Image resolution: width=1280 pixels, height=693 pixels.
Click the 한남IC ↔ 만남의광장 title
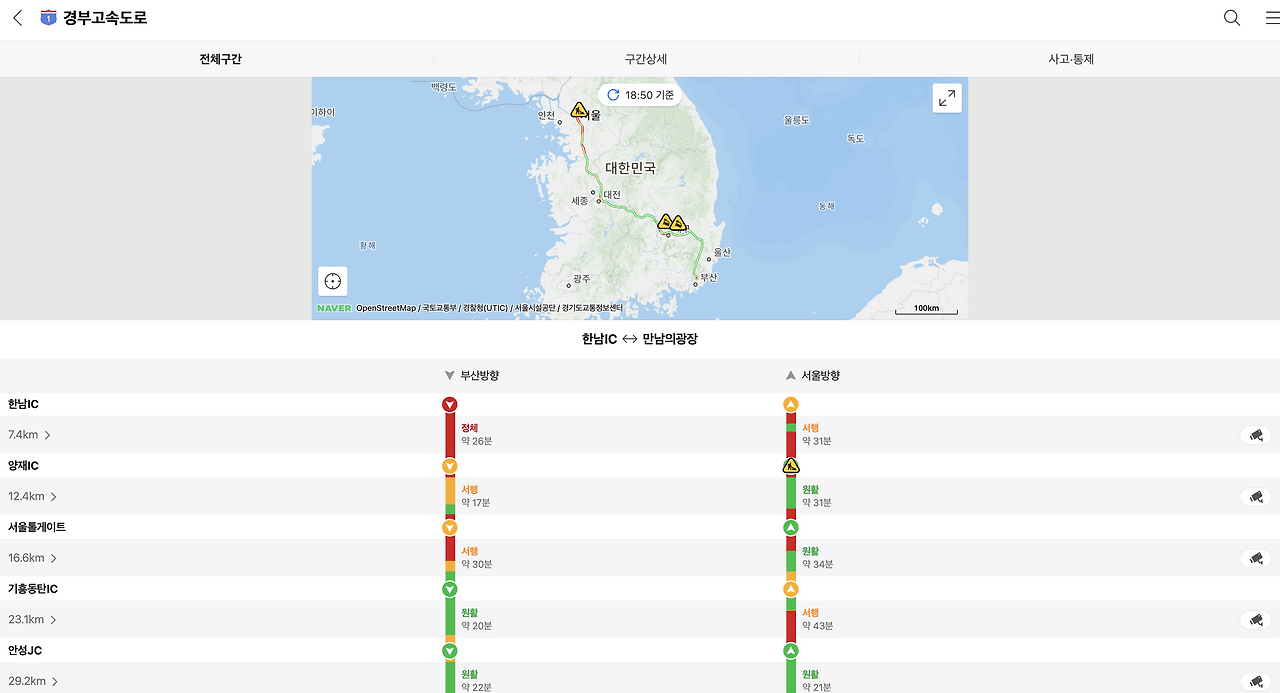click(x=639, y=339)
